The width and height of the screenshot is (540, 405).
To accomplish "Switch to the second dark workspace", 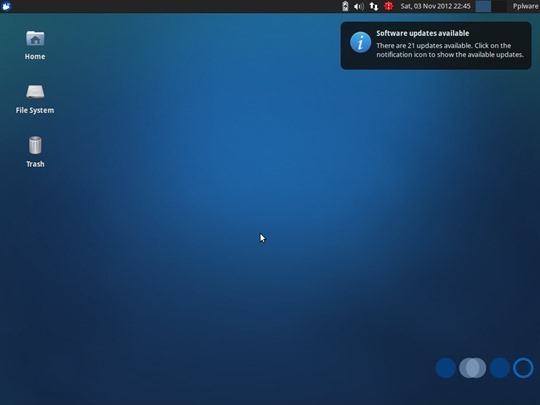I will pos(499,6).
